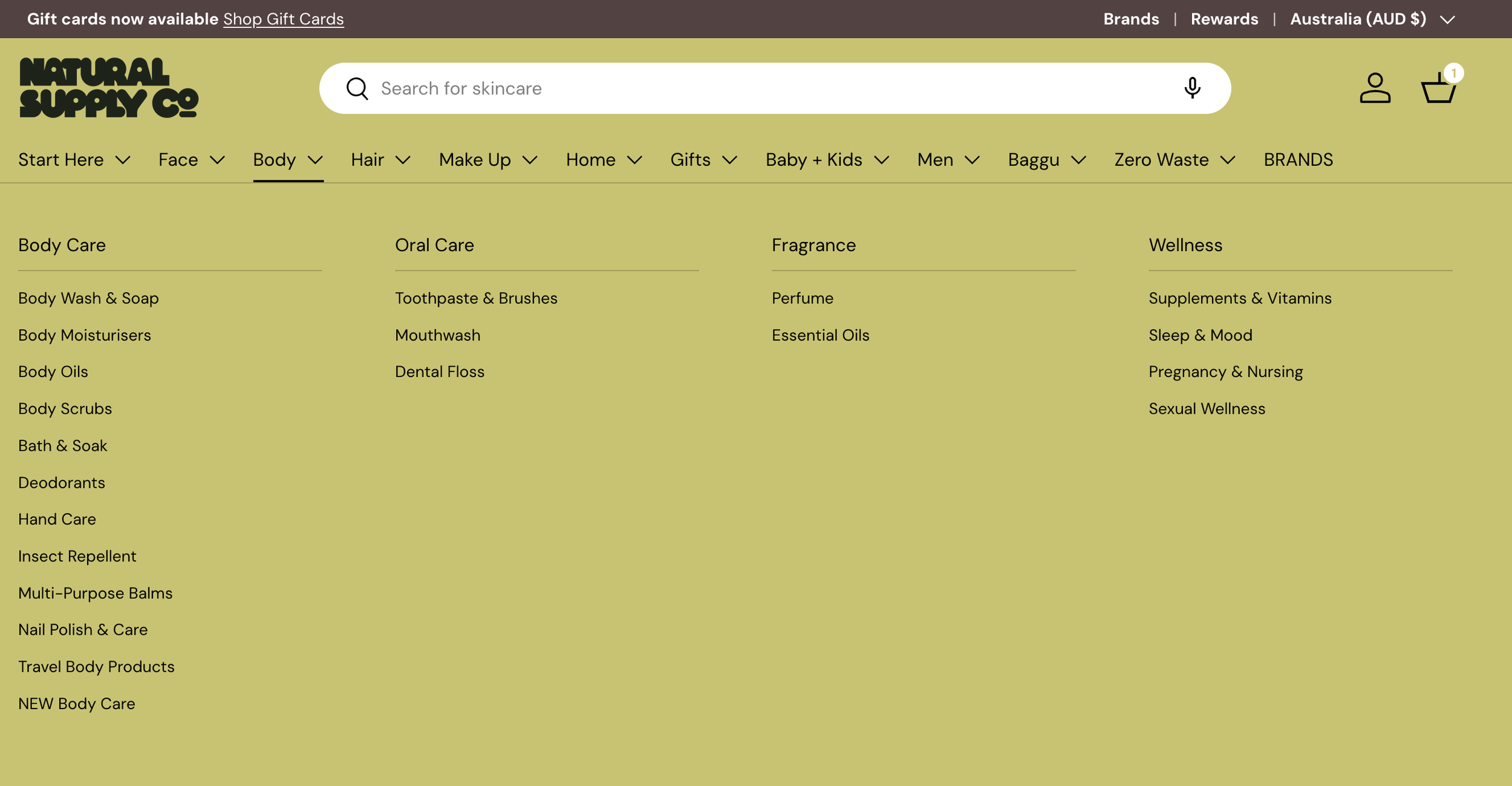
Task: Select Essential Oils
Action: click(x=820, y=335)
